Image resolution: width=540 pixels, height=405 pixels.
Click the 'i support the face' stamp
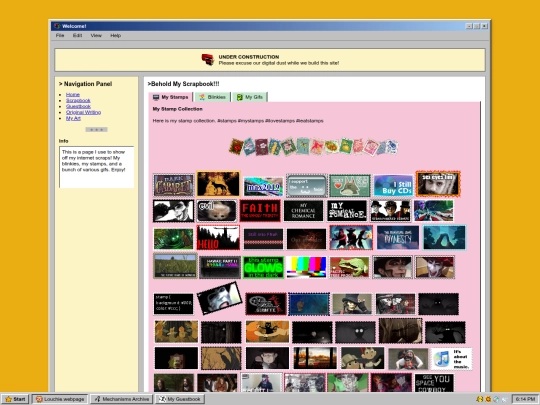(307, 186)
